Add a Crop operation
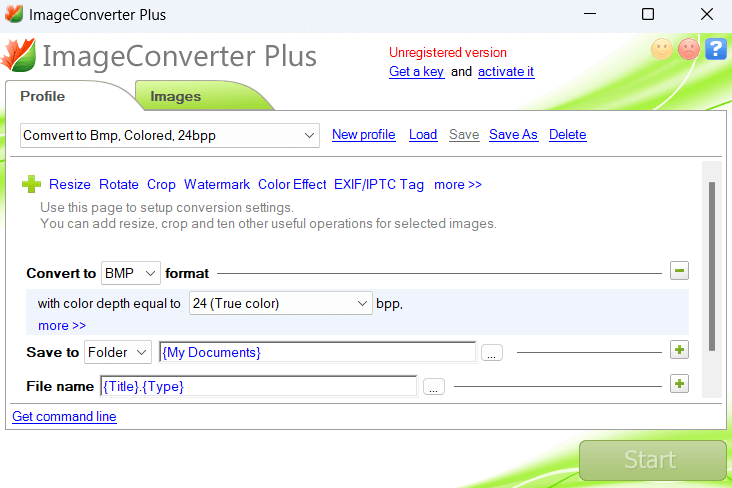This screenshot has width=732, height=488. click(x=161, y=184)
